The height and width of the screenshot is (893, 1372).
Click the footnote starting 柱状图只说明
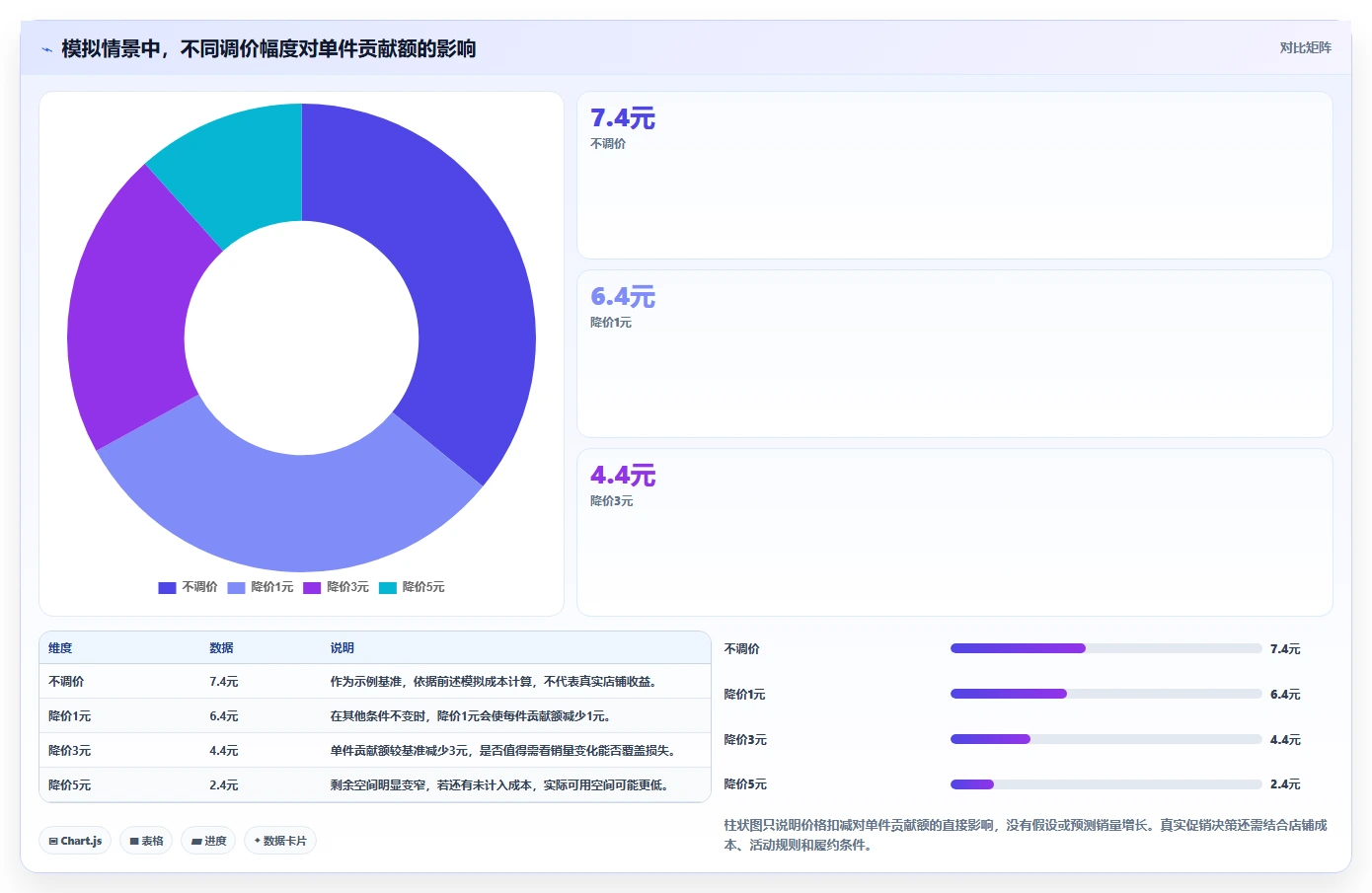click(1026, 835)
